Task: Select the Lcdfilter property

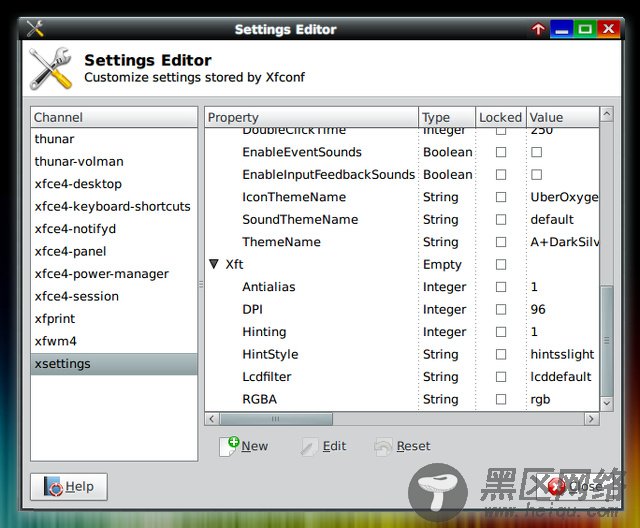Action: coord(267,377)
